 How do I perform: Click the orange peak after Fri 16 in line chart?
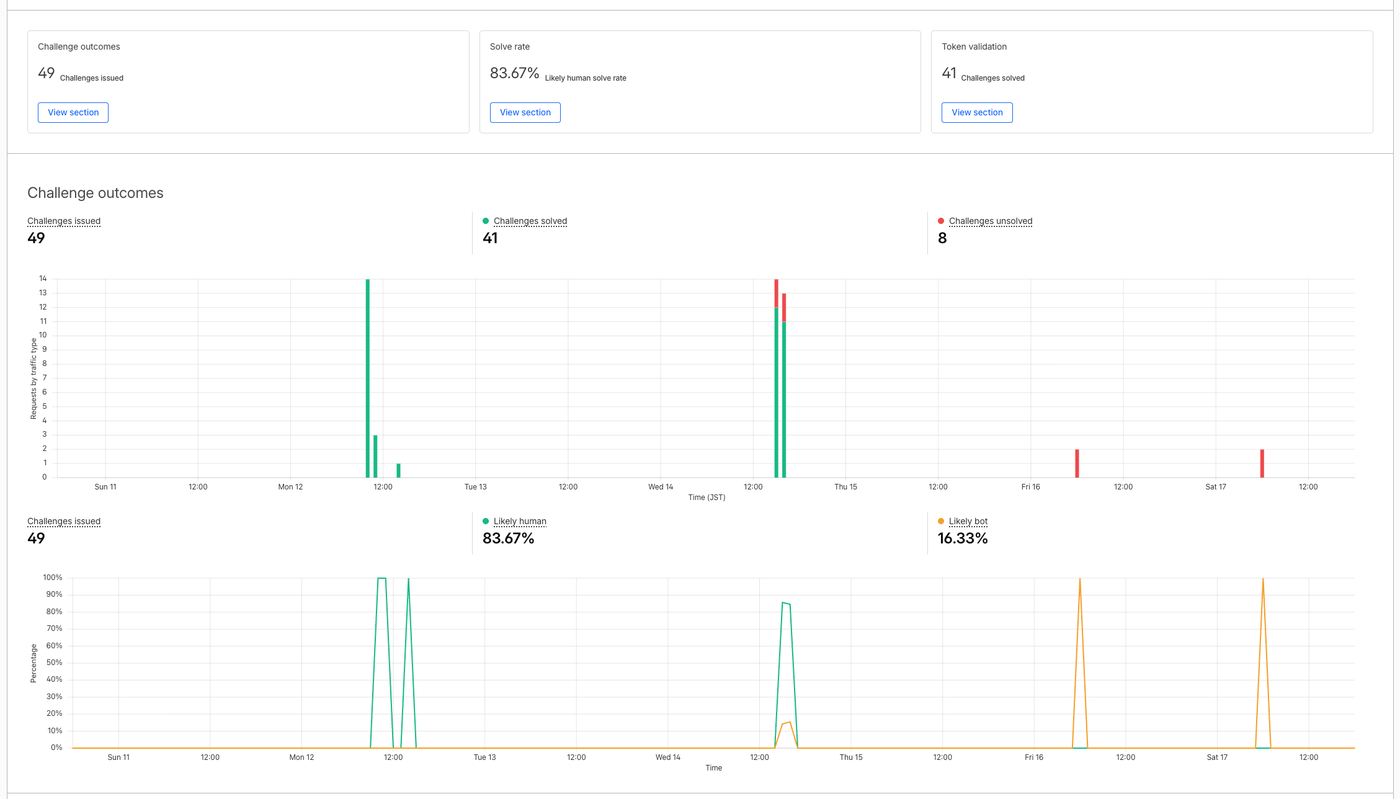coord(1080,579)
